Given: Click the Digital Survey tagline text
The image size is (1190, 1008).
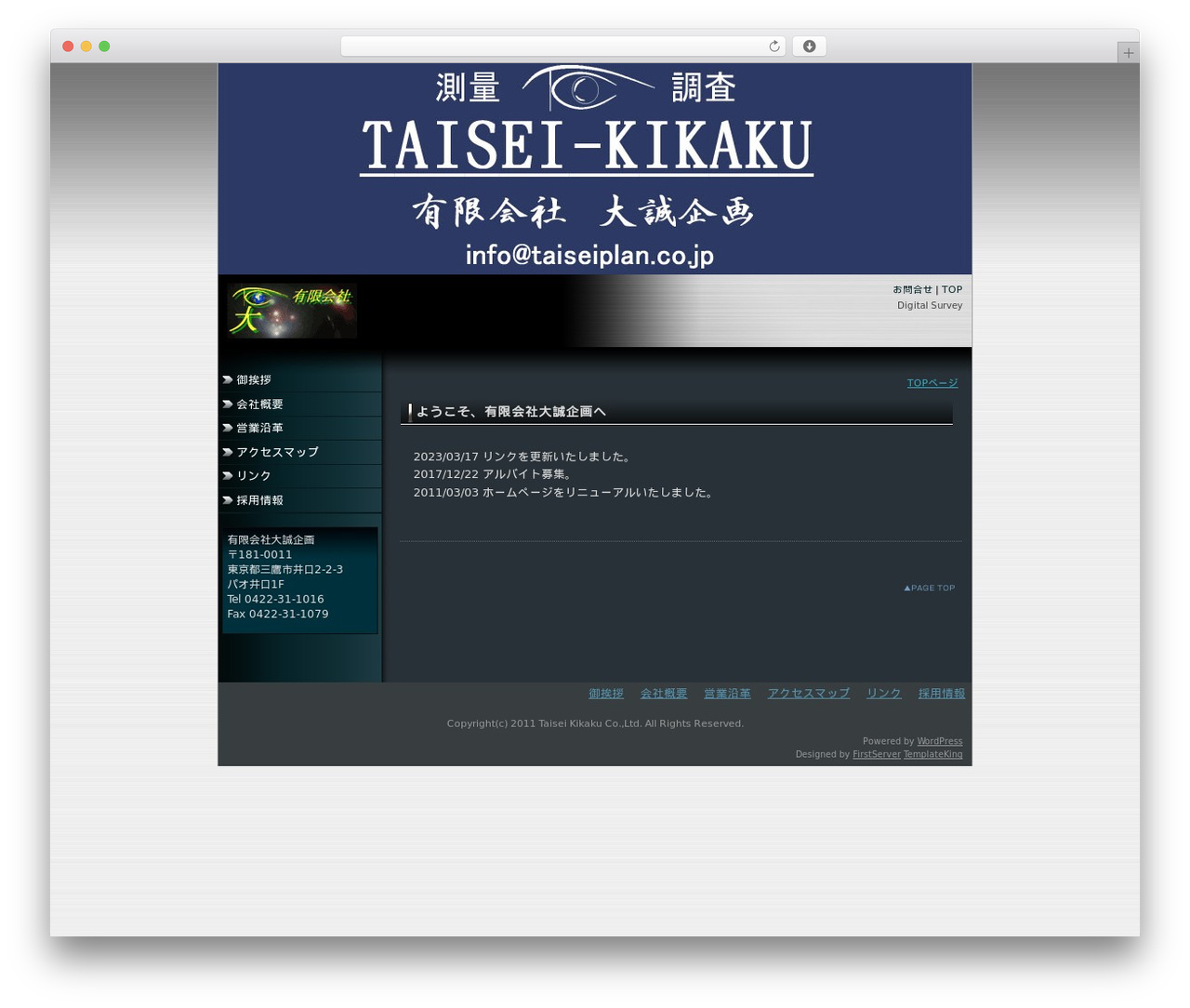Looking at the screenshot, I should coord(930,306).
